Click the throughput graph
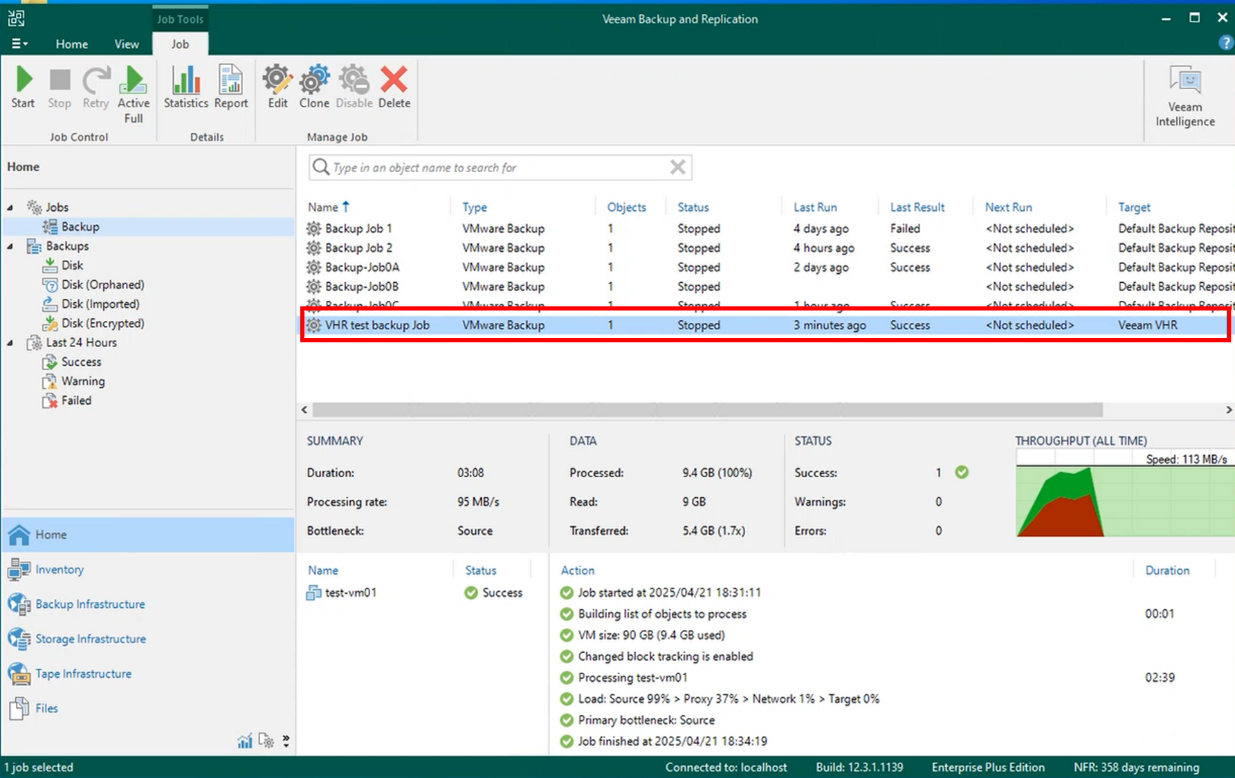The image size is (1235, 778). pyautogui.click(x=1123, y=493)
